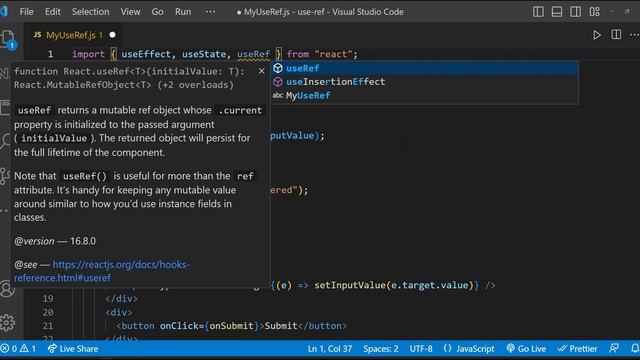Open the Manage gear in activity bar
Image resolution: width=640 pixels, height=360 pixels.
(7, 322)
